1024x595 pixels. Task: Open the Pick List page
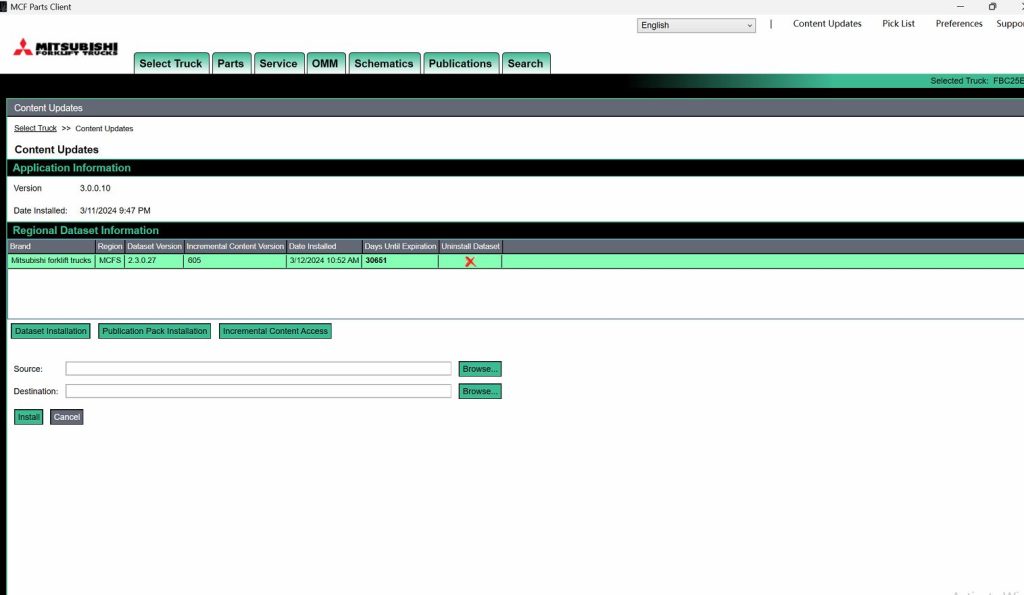click(x=897, y=23)
